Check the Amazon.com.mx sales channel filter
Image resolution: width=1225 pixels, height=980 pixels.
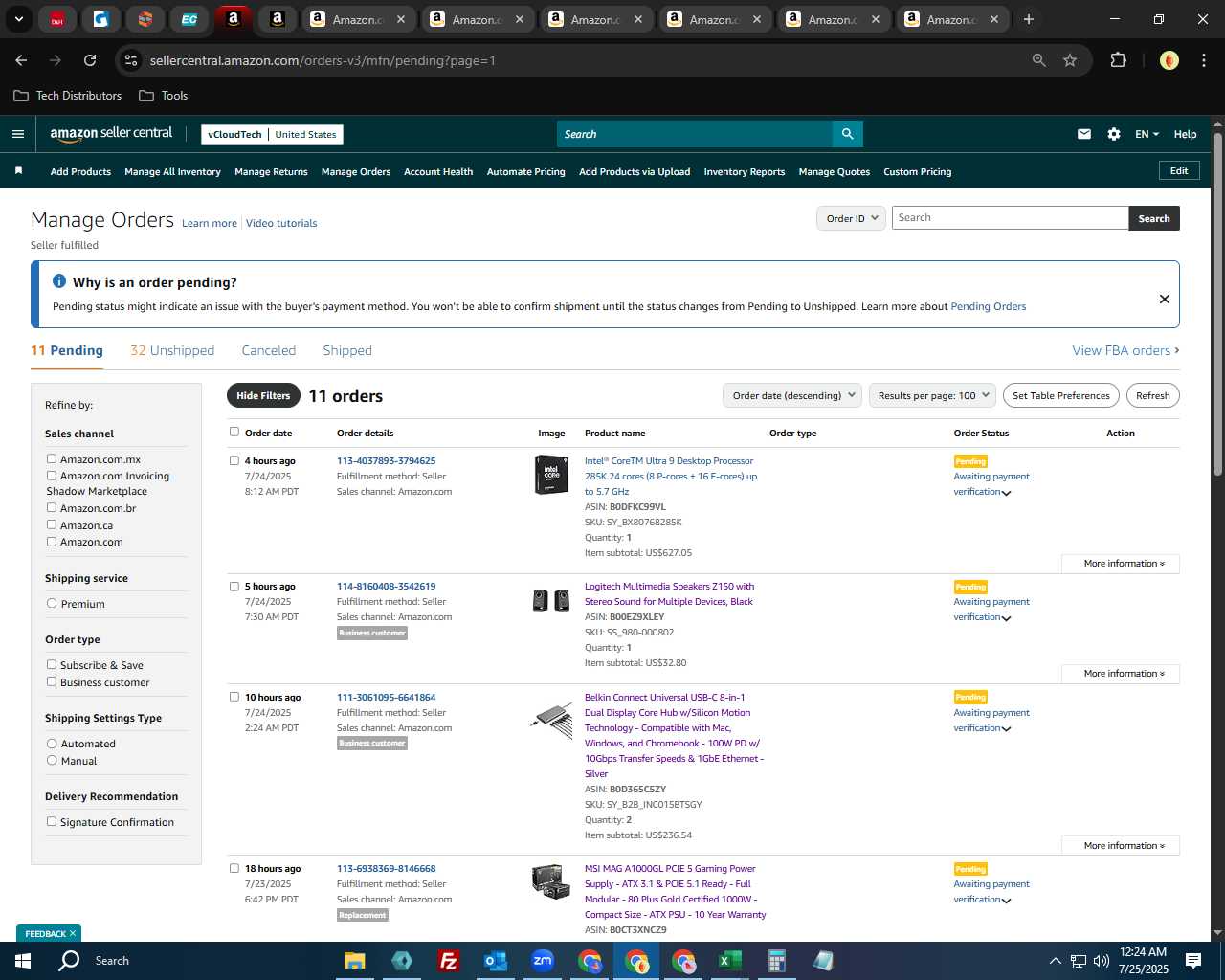52,458
